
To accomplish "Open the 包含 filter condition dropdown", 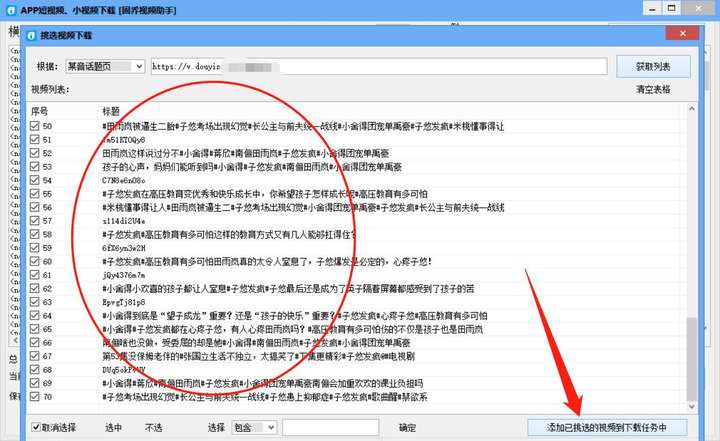I will [x=254, y=427].
